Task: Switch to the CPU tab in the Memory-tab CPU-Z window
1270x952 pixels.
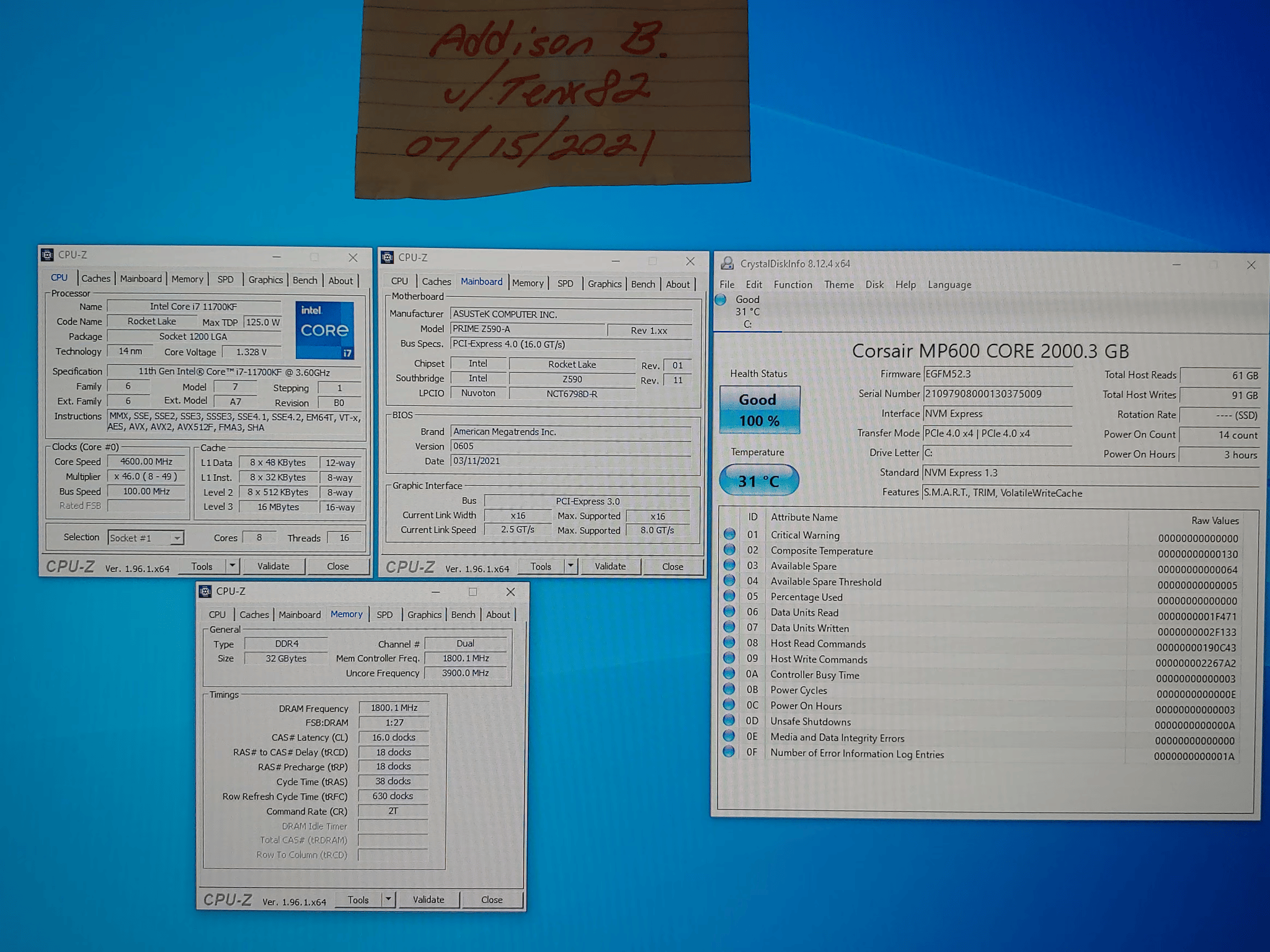Action: click(x=217, y=614)
